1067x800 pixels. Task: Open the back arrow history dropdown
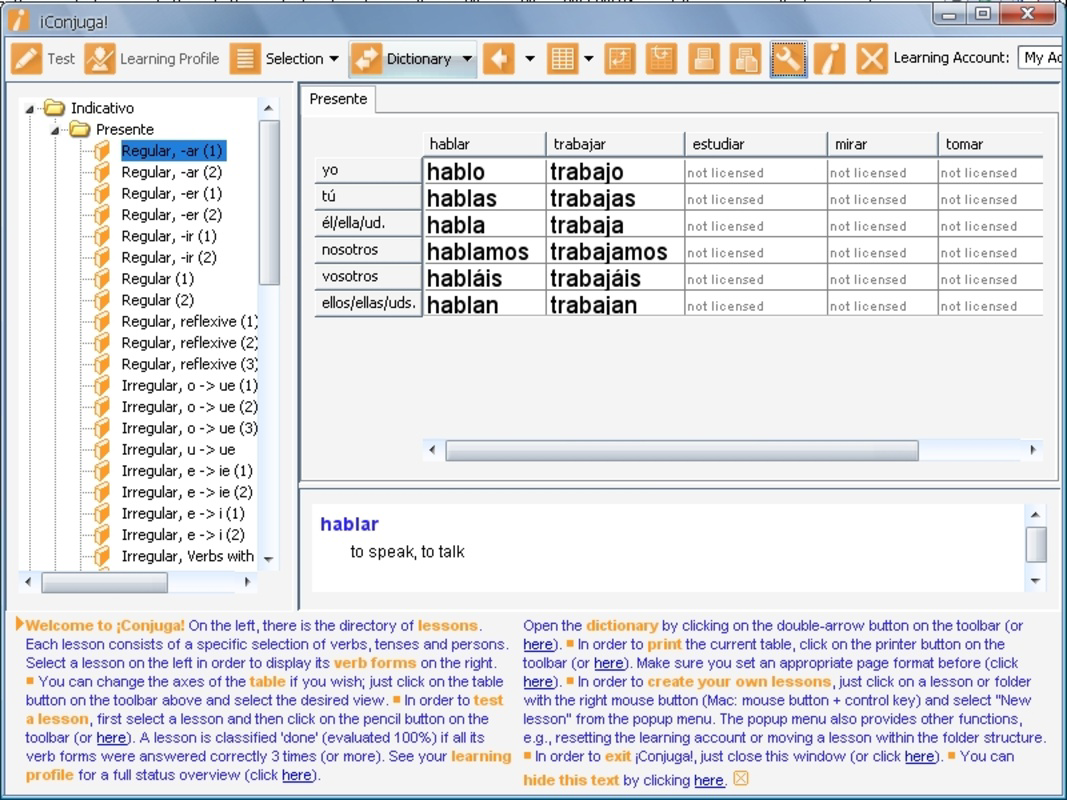pyautogui.click(x=530, y=59)
